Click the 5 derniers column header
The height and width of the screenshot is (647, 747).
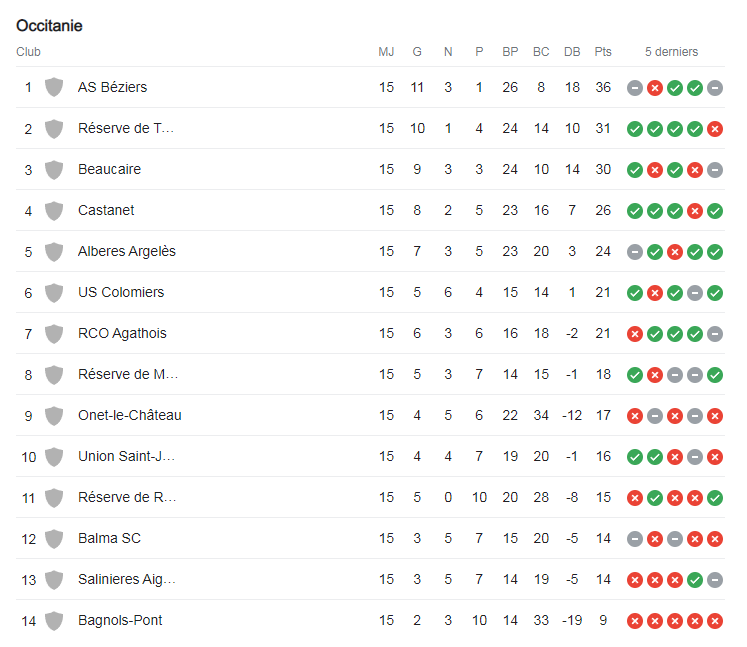click(671, 51)
